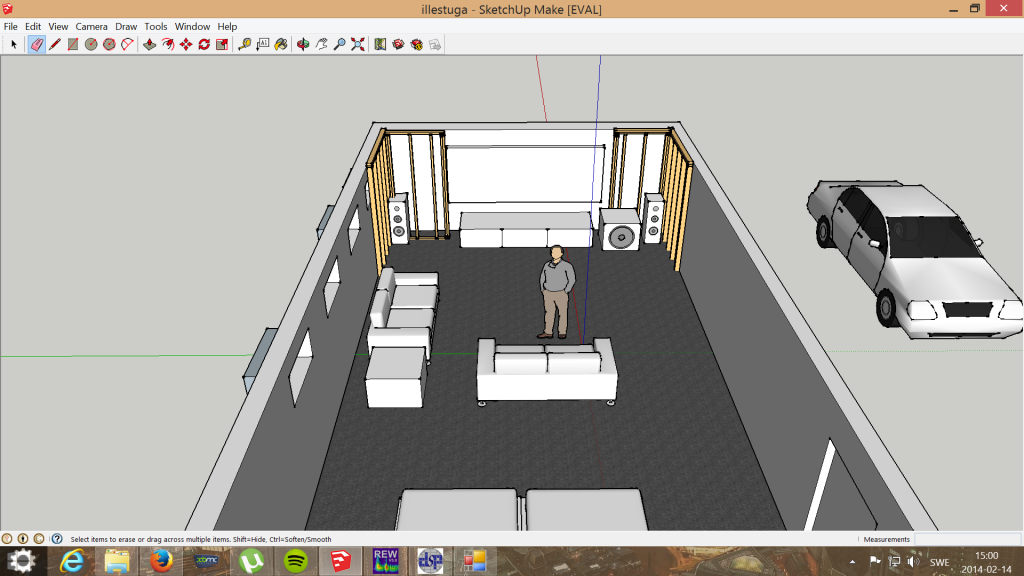Viewport: 1024px width, 576px height.
Task: Click the help question mark in status bar
Action: [x=57, y=539]
